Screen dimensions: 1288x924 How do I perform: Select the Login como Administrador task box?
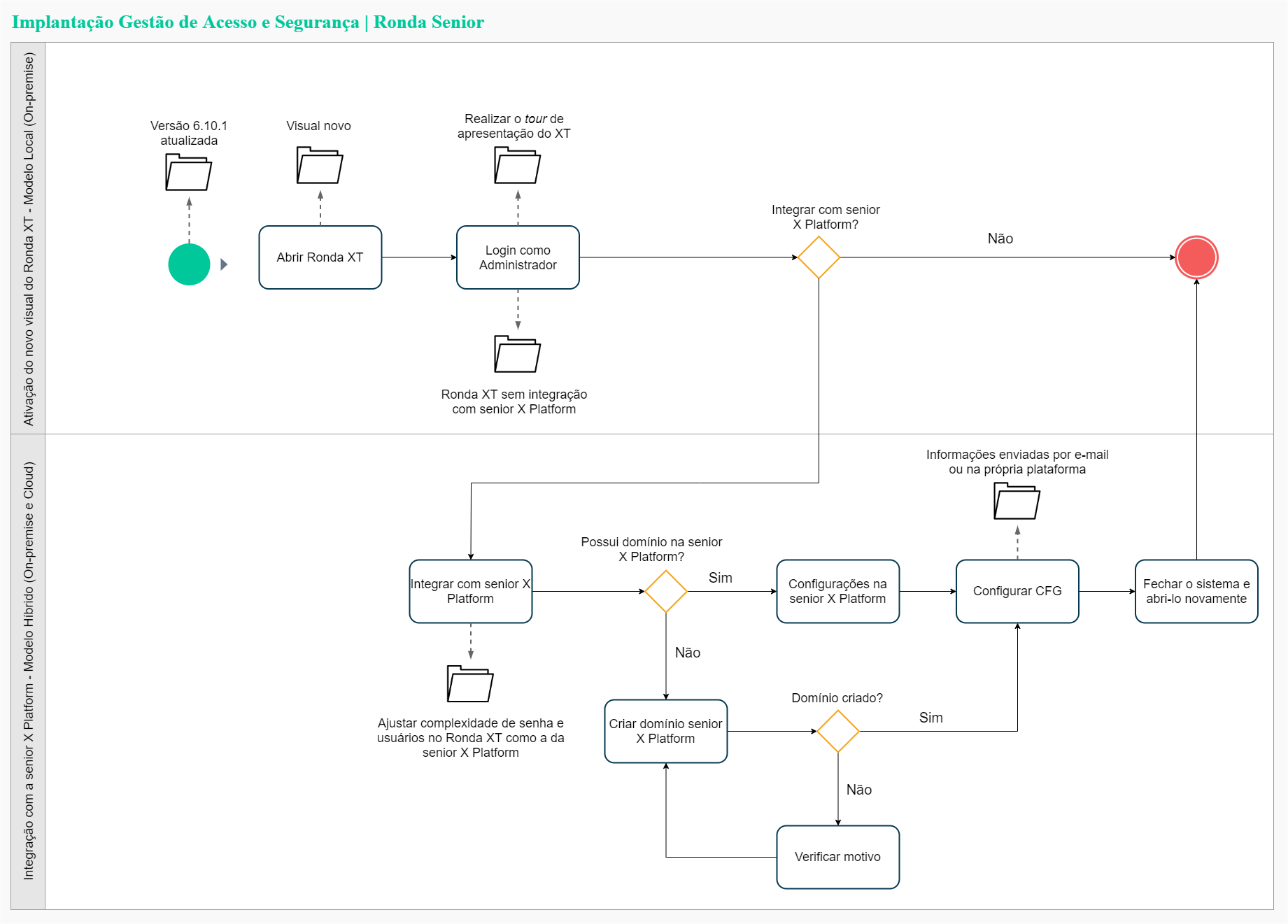click(518, 257)
